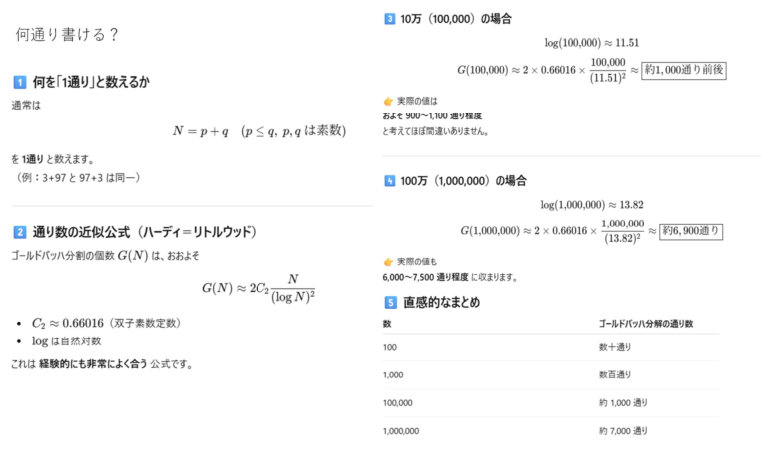
Task: Click the 約 7,000 通り table cell
Action: (623, 431)
